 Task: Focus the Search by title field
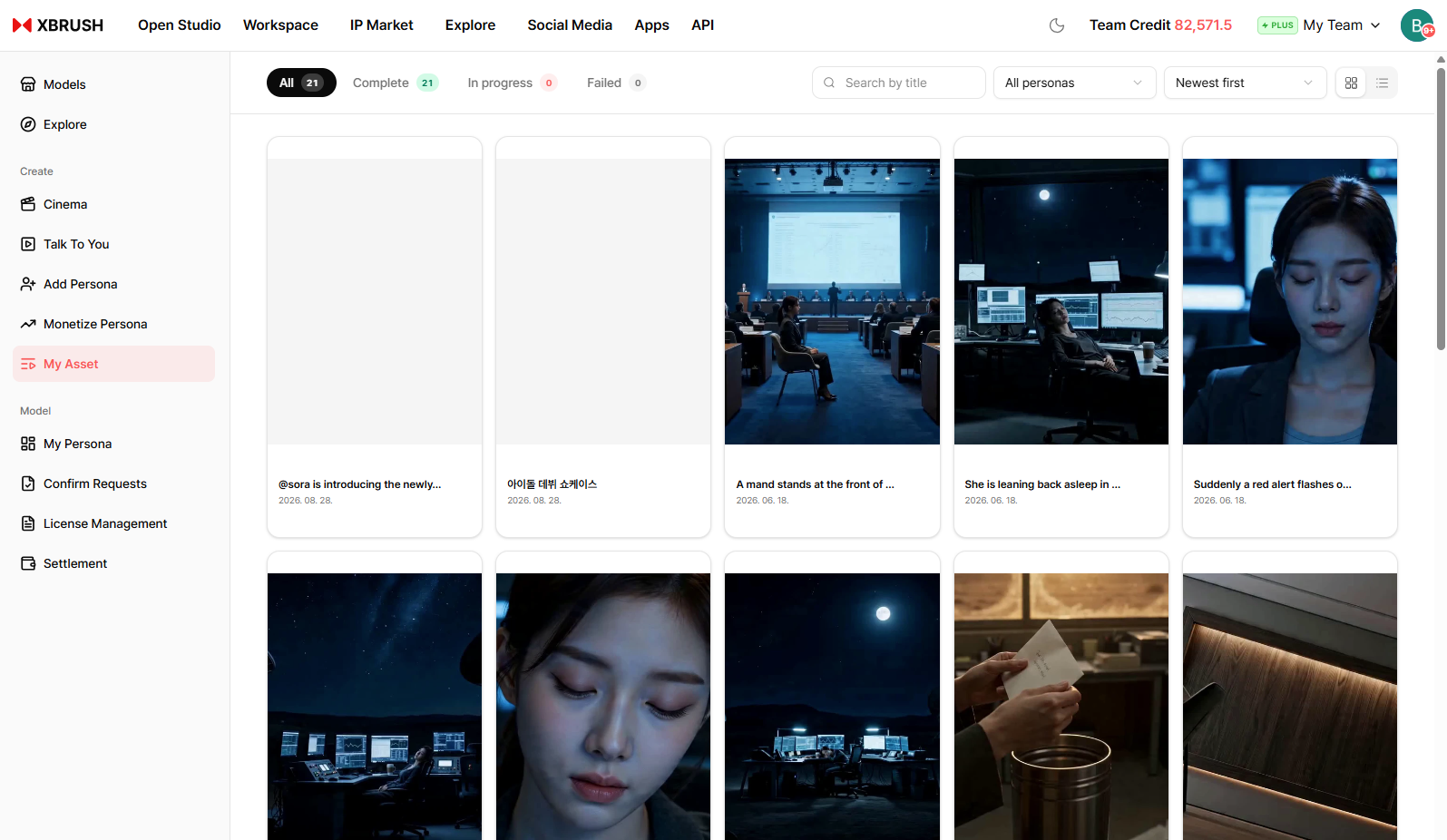point(899,83)
